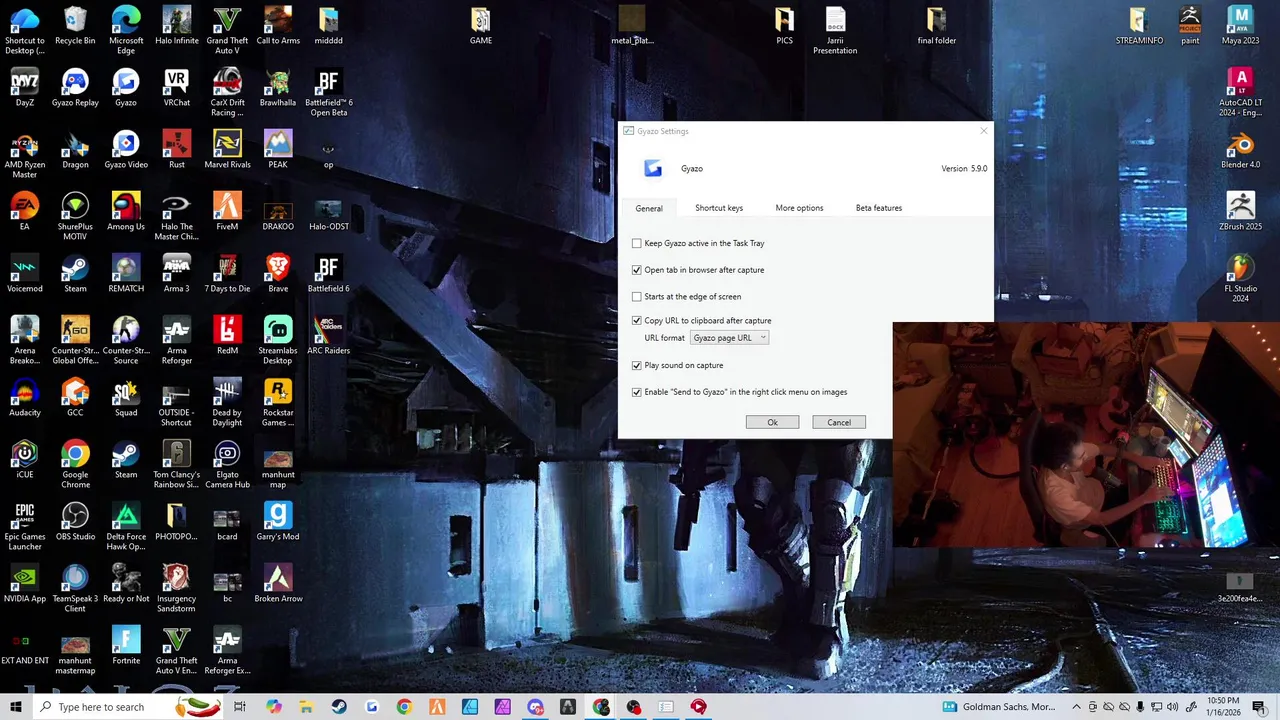
Task: Select the FL Studio 2024 desktop icon
Action: pyautogui.click(x=1241, y=279)
